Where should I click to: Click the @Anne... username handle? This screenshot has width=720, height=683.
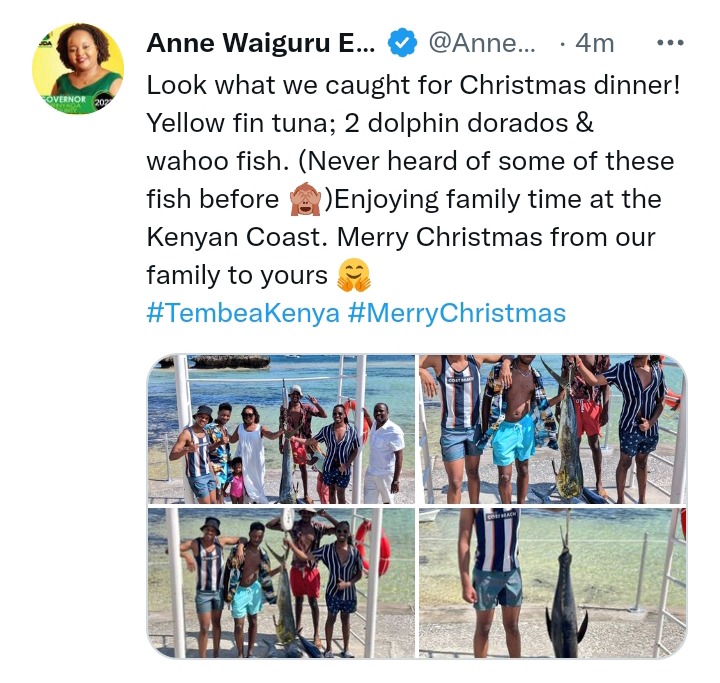[x=482, y=44]
